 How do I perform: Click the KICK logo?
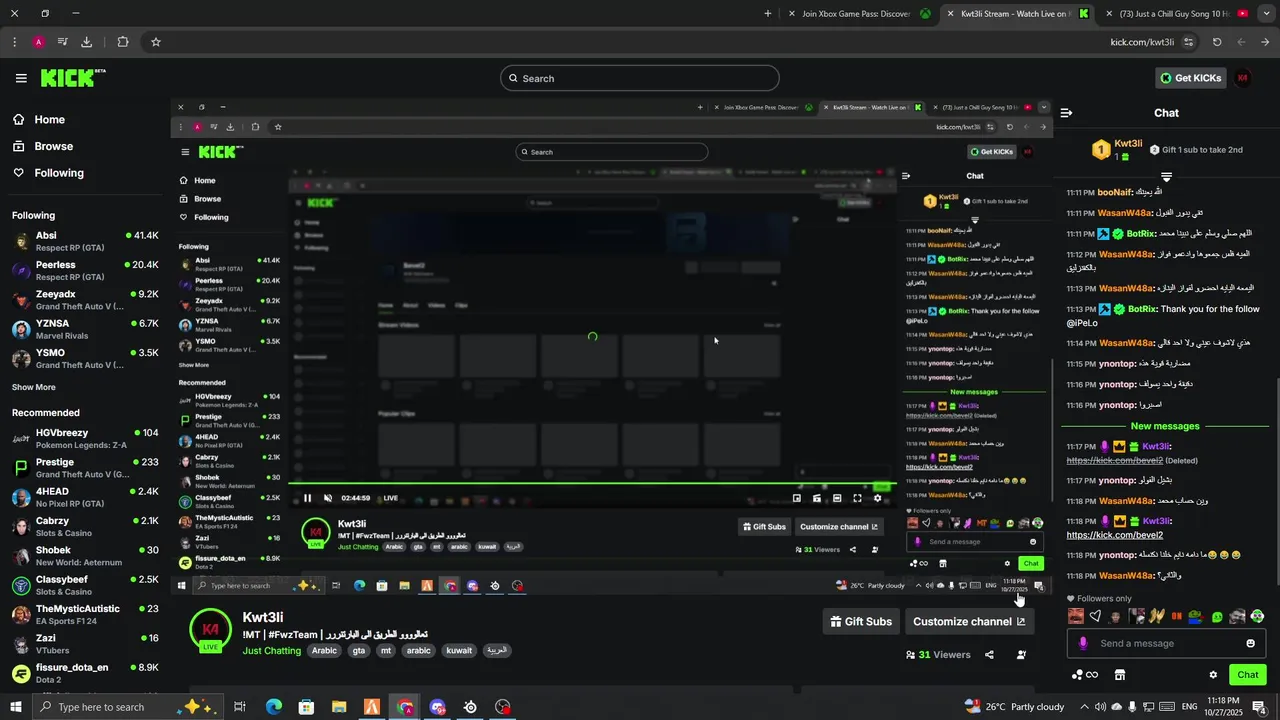point(72,78)
